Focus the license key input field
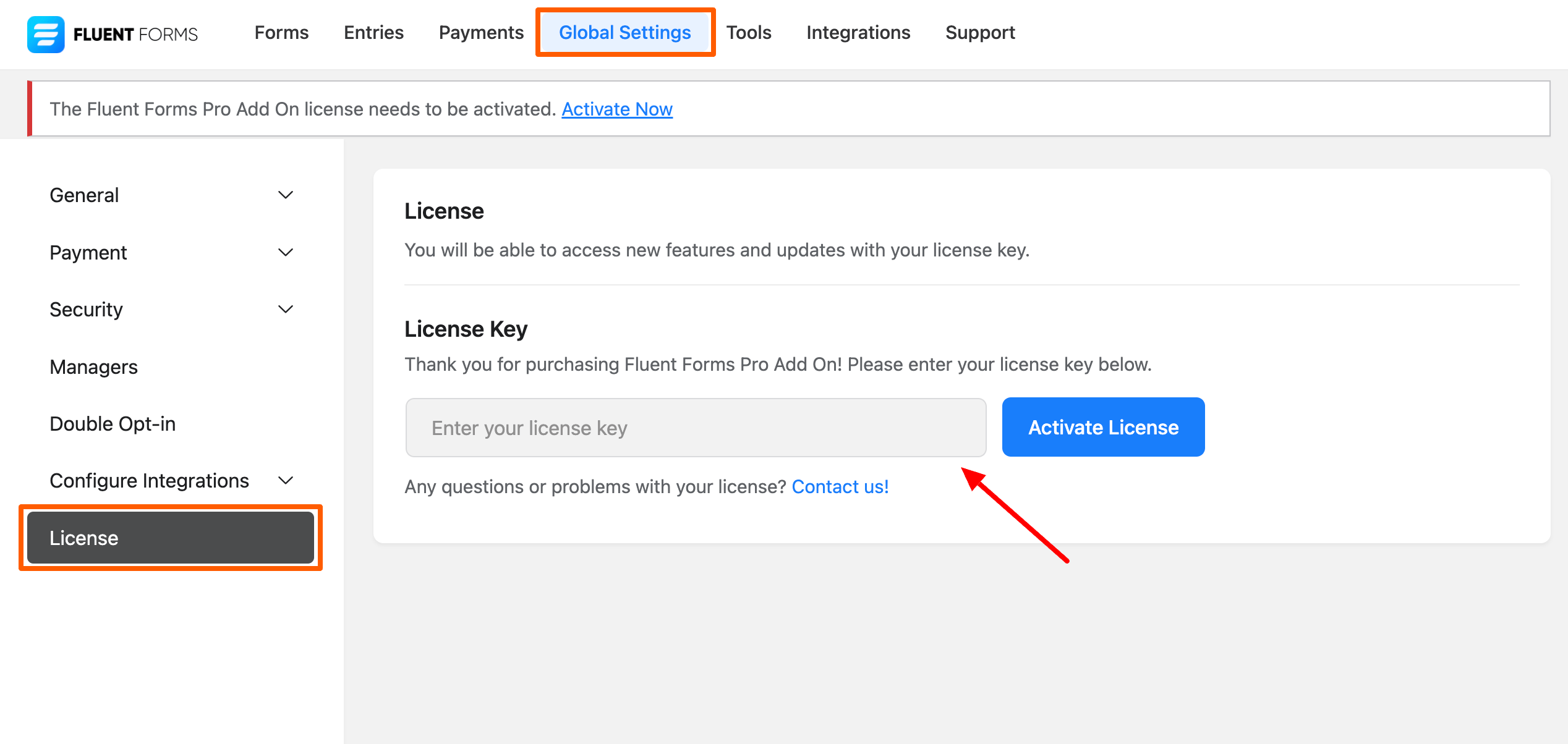Image resolution: width=1568 pixels, height=744 pixels. coord(695,428)
